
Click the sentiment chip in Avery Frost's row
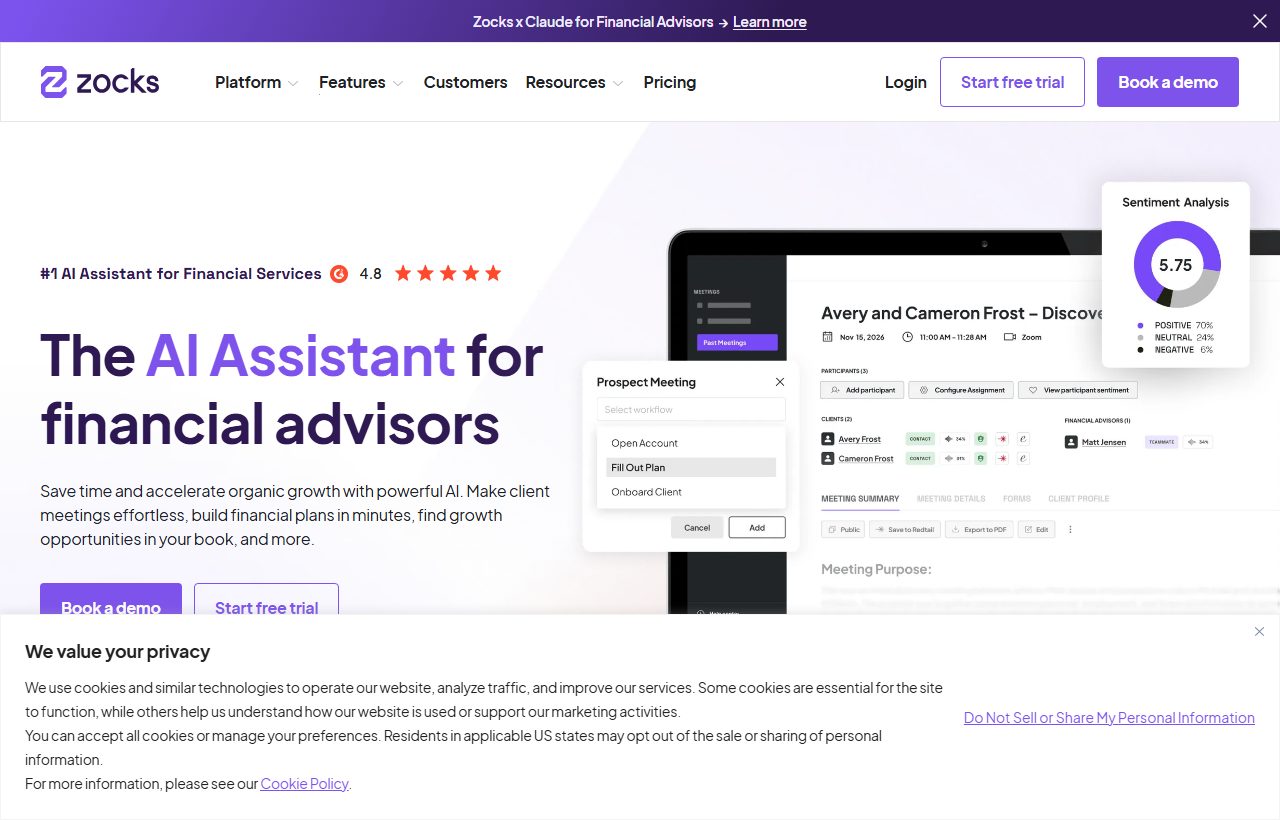tap(955, 439)
